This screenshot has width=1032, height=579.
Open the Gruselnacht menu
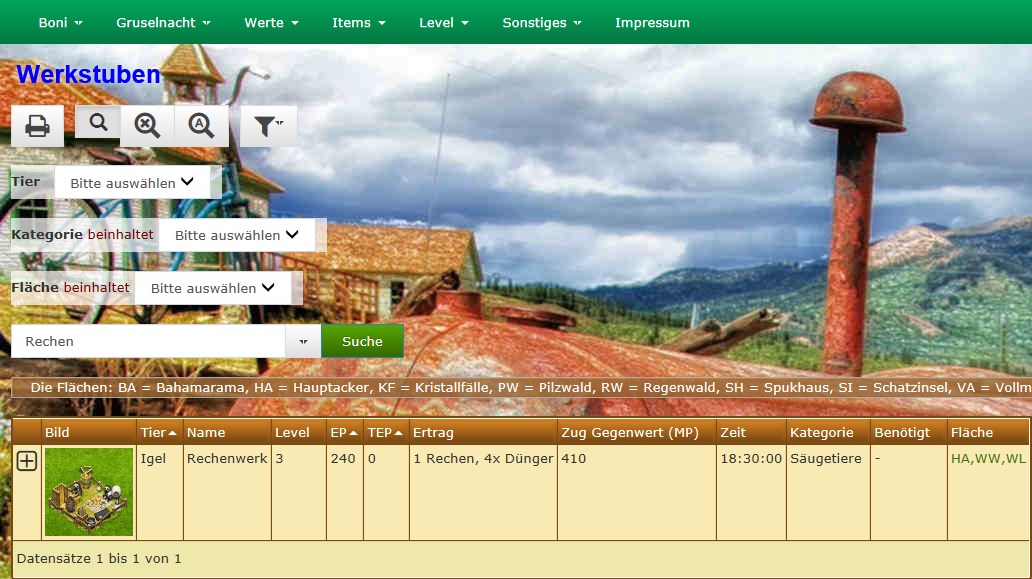click(163, 22)
